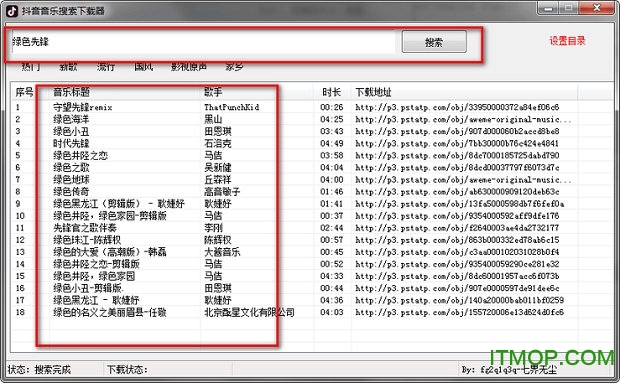620x383 pixels.
Task: Click the duration 04:03 in row 18
Action: click(332, 312)
